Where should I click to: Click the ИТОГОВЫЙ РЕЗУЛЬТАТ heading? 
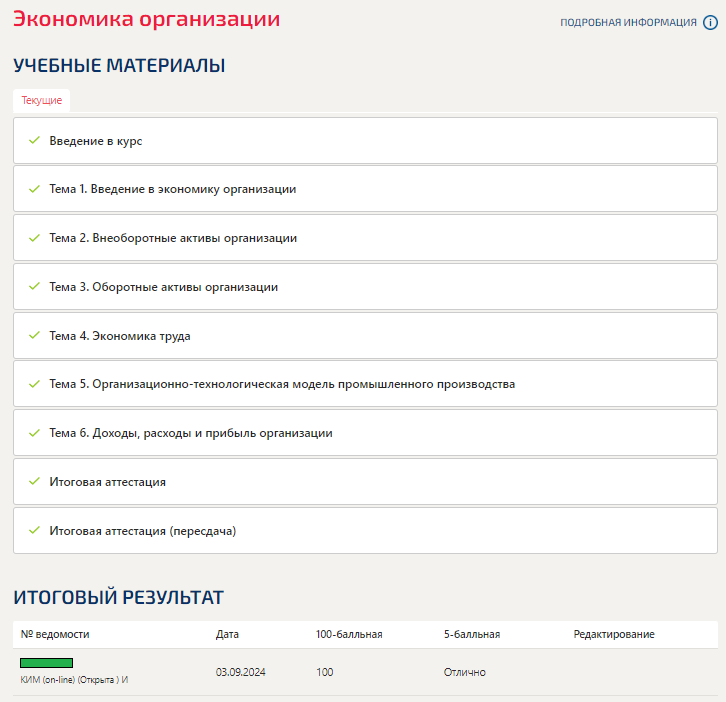tap(119, 597)
